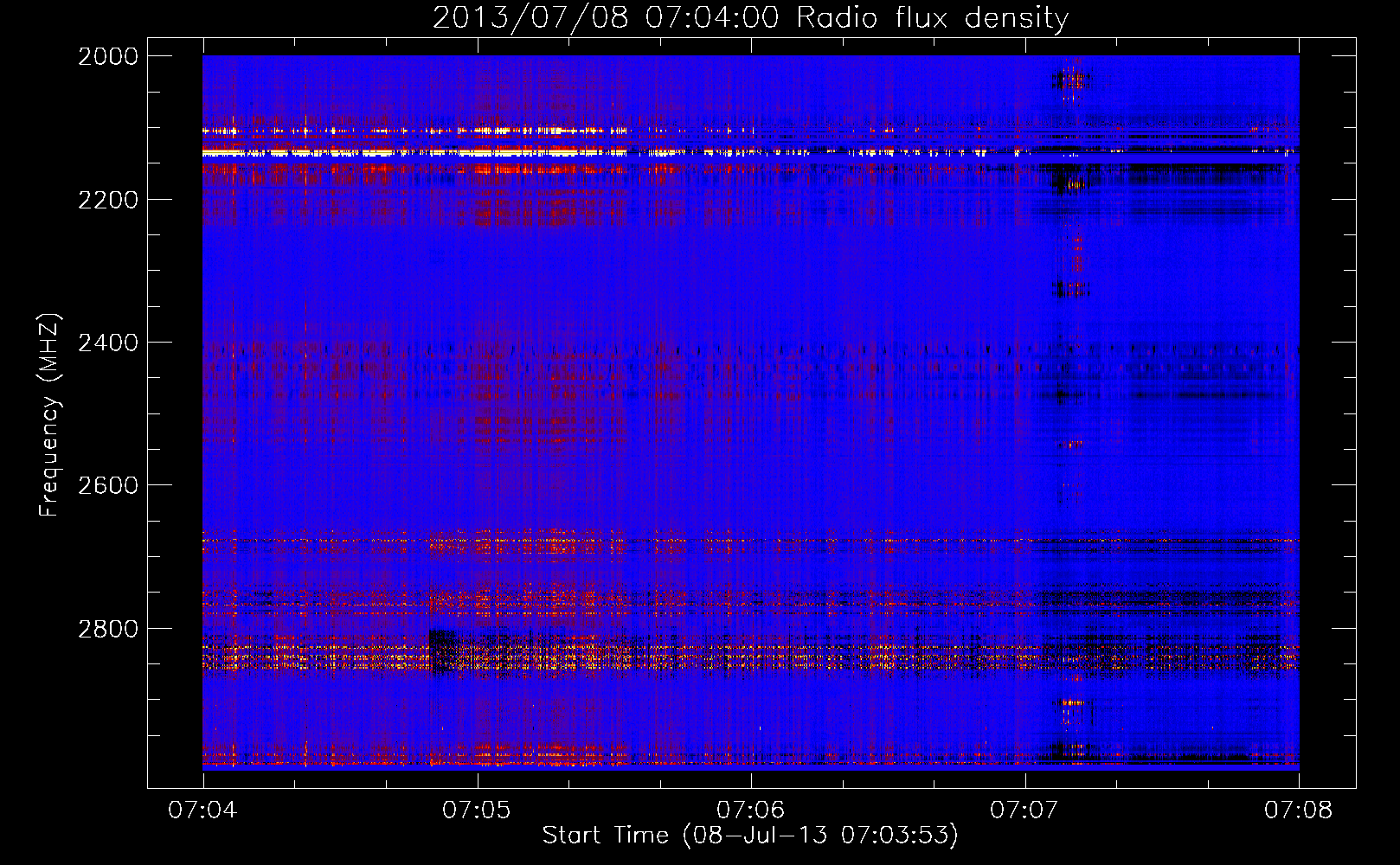Click the "Start Time (08-Jul-13 07:03:53)" label

pyautogui.click(x=750, y=836)
